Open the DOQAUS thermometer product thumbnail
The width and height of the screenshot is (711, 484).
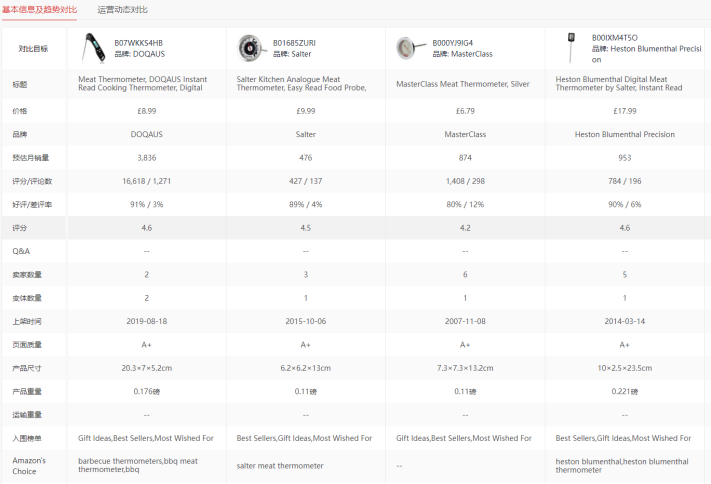(x=94, y=48)
